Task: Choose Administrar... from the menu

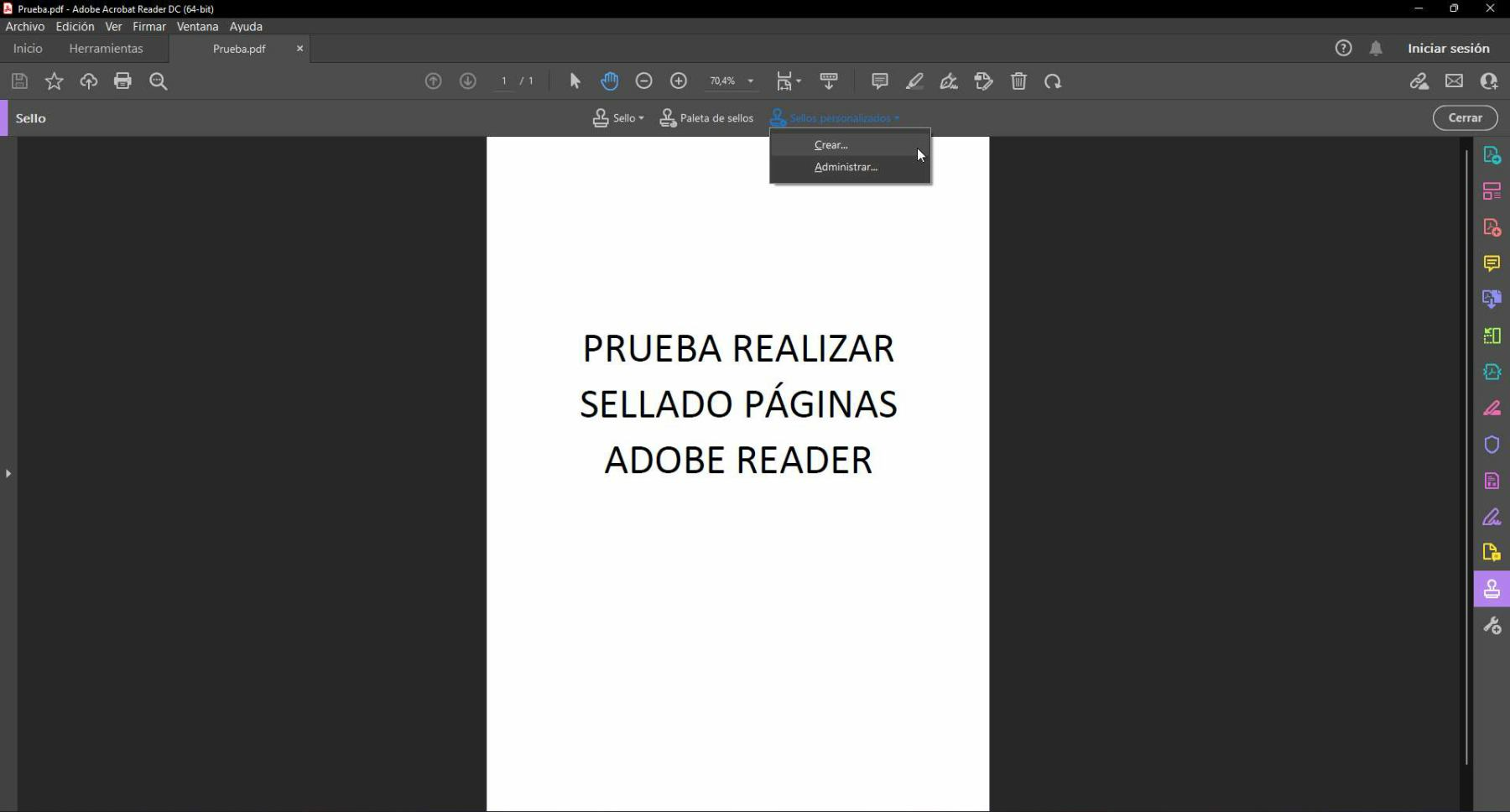Action: [x=850, y=167]
